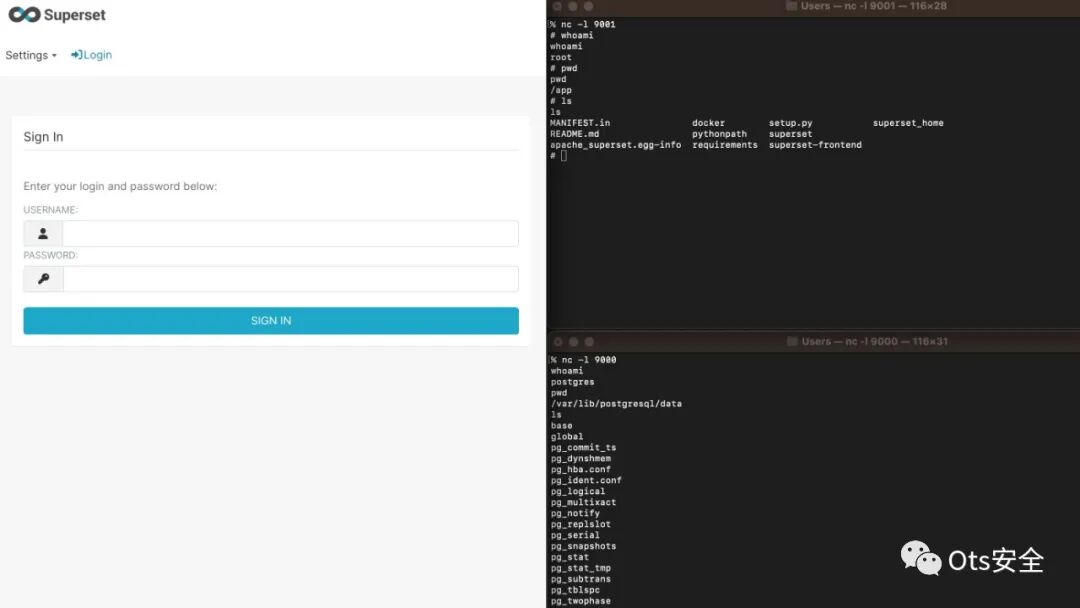Click the nc -l 9001 terminal title bar text
The image size is (1080, 608).
tap(873, 6)
